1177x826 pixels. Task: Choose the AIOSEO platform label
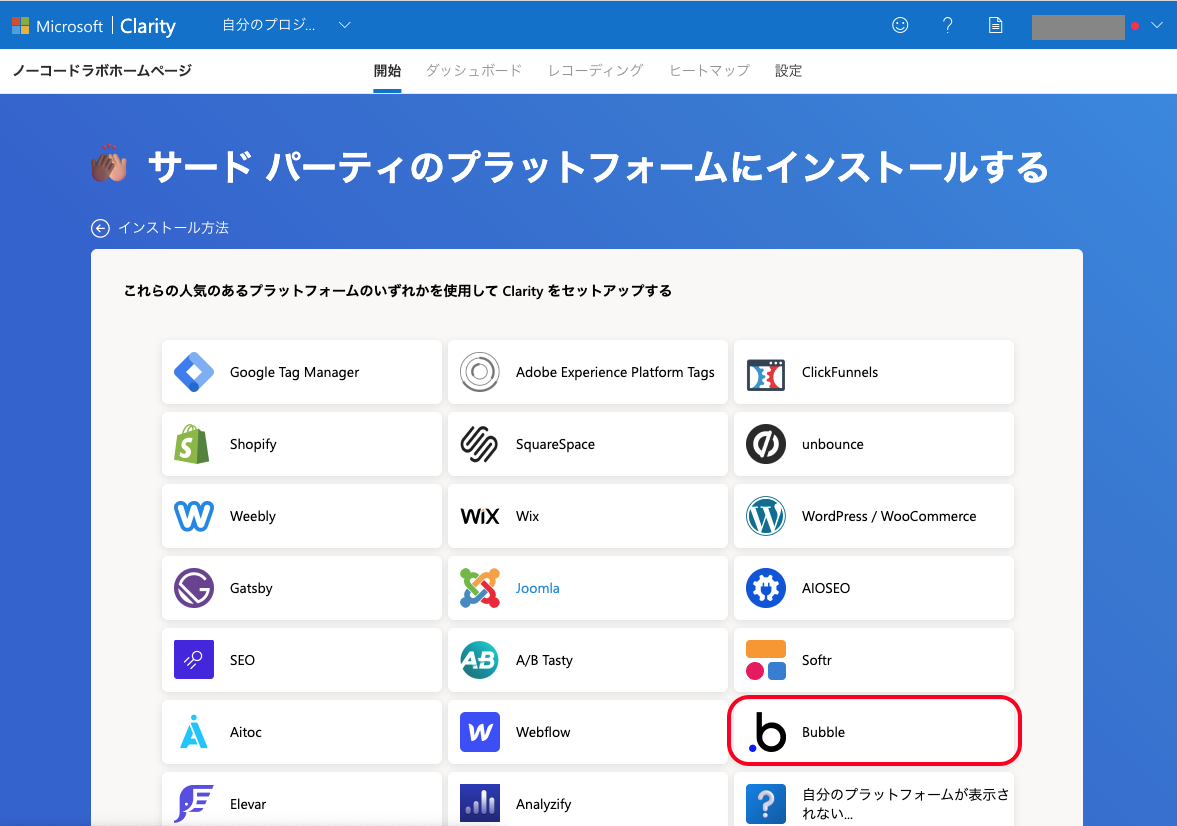click(826, 588)
